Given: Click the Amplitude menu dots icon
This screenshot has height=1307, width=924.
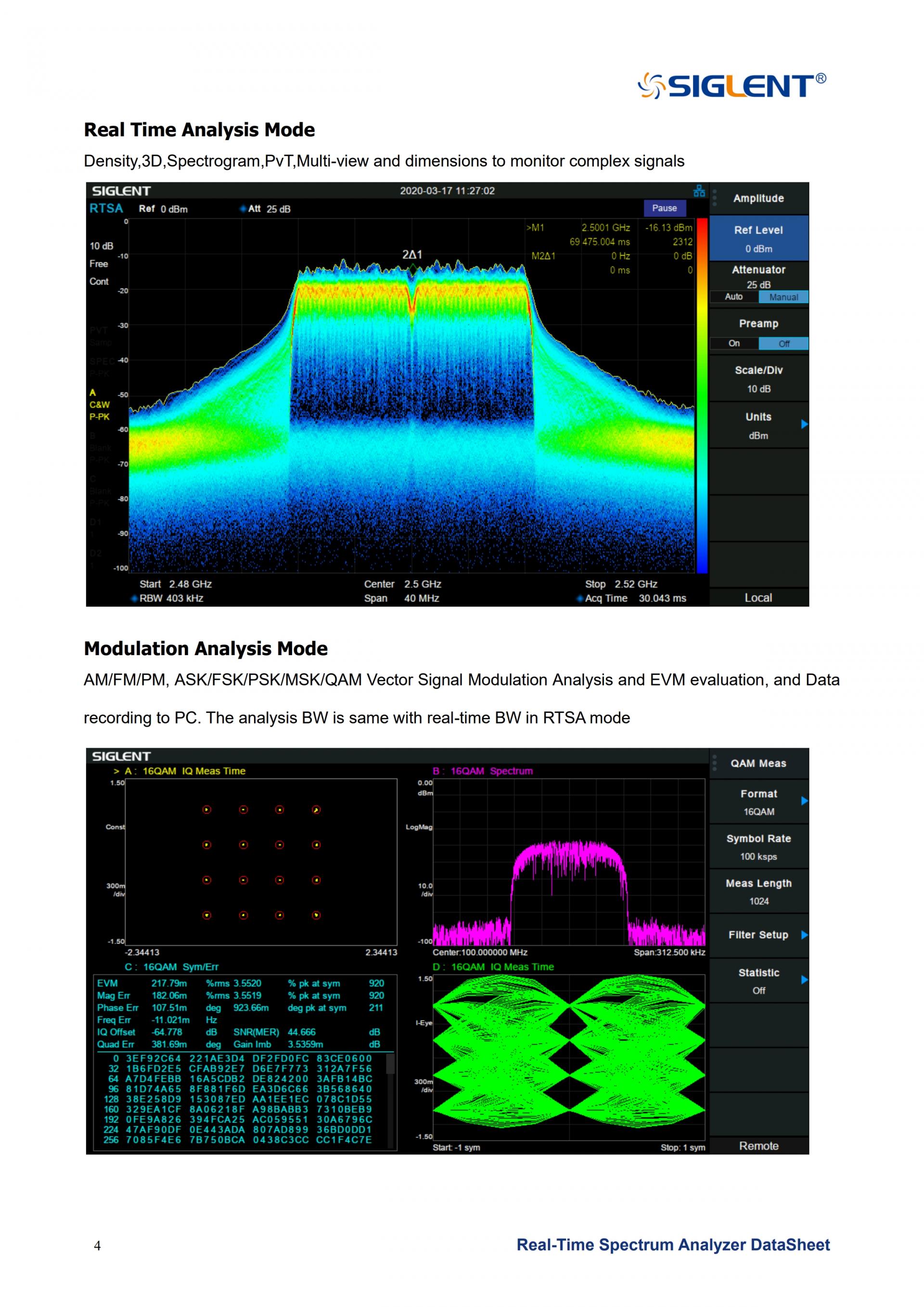Looking at the screenshot, I should pos(715,198).
